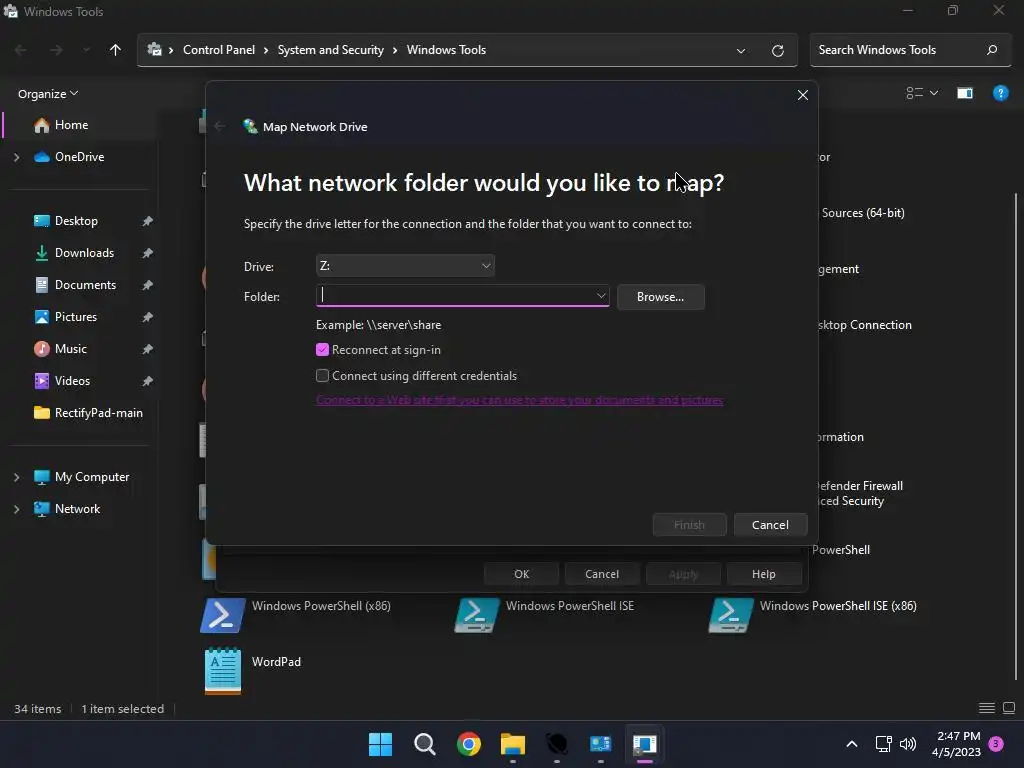Viewport: 1024px width, 768px height.
Task: Click the address bar root icon
Action: (154, 50)
